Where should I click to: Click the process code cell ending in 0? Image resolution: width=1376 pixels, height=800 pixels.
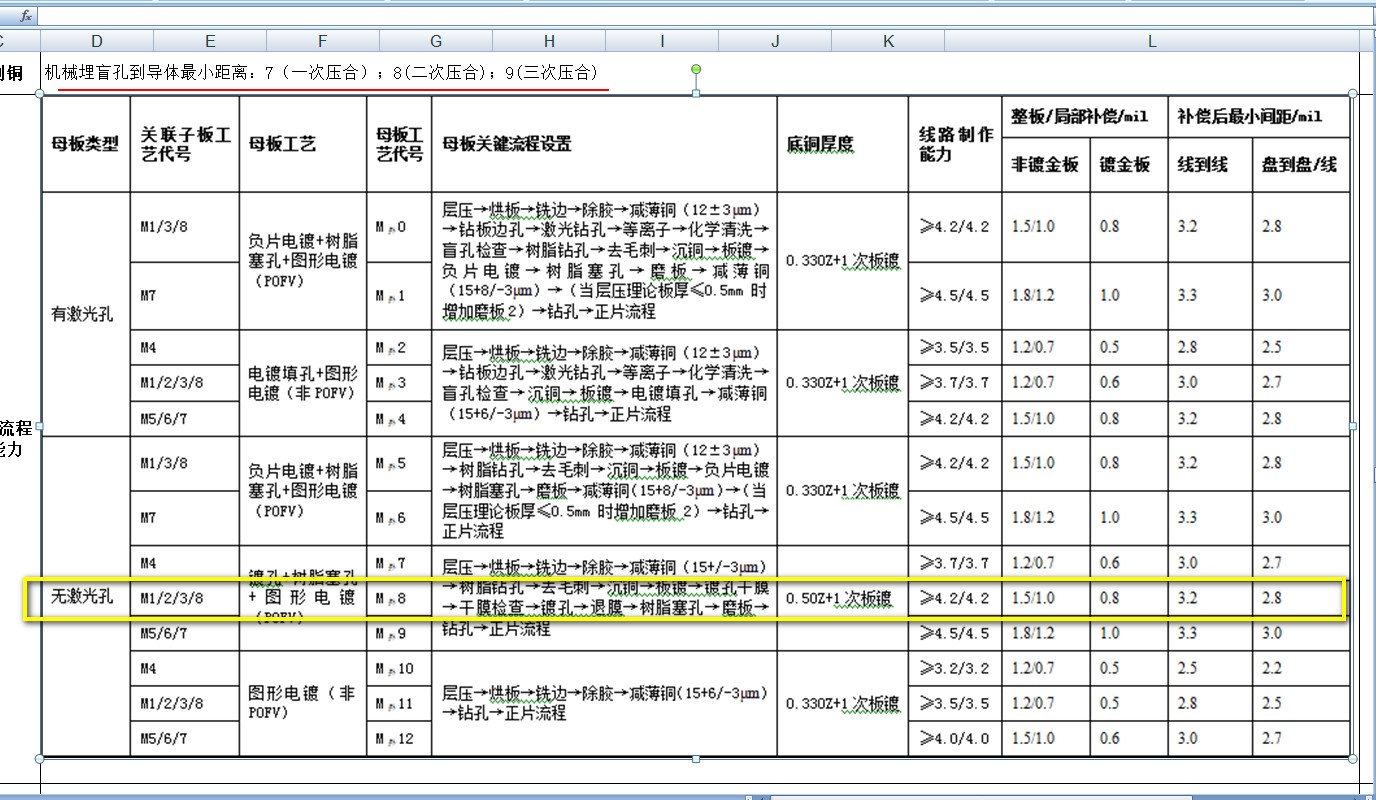(398, 227)
